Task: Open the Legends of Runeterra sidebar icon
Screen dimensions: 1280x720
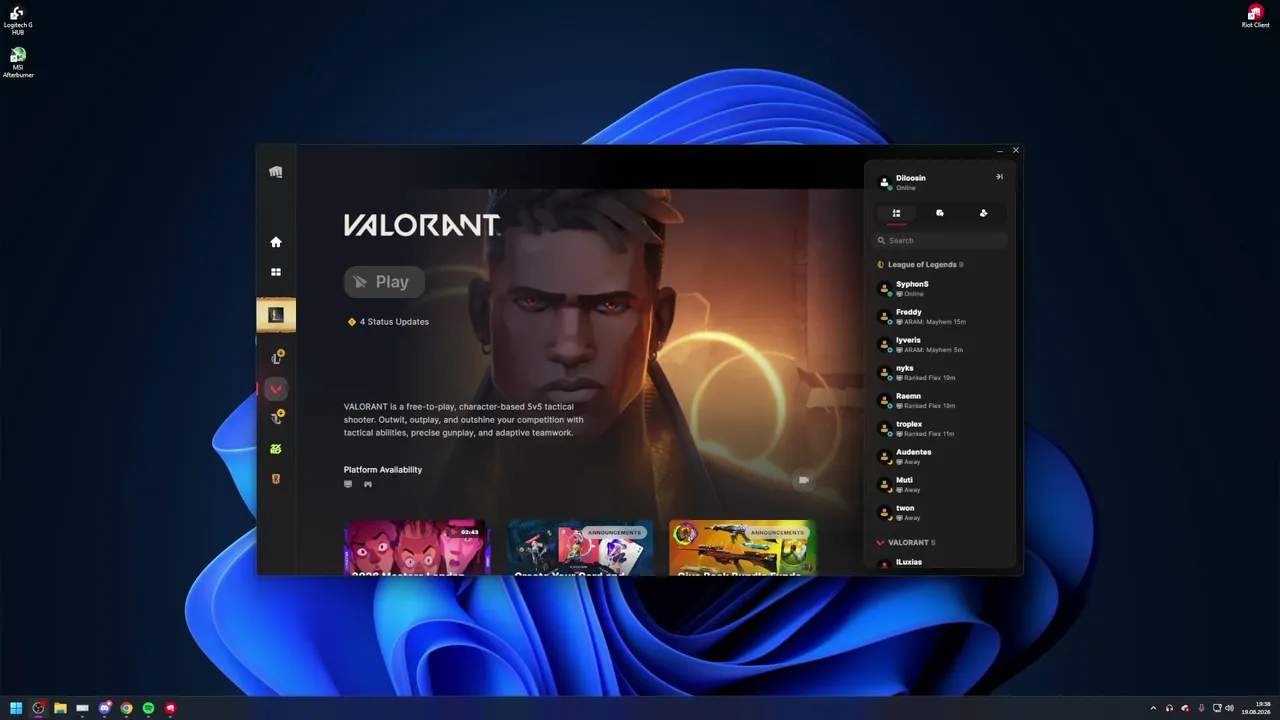Action: pyautogui.click(x=276, y=479)
